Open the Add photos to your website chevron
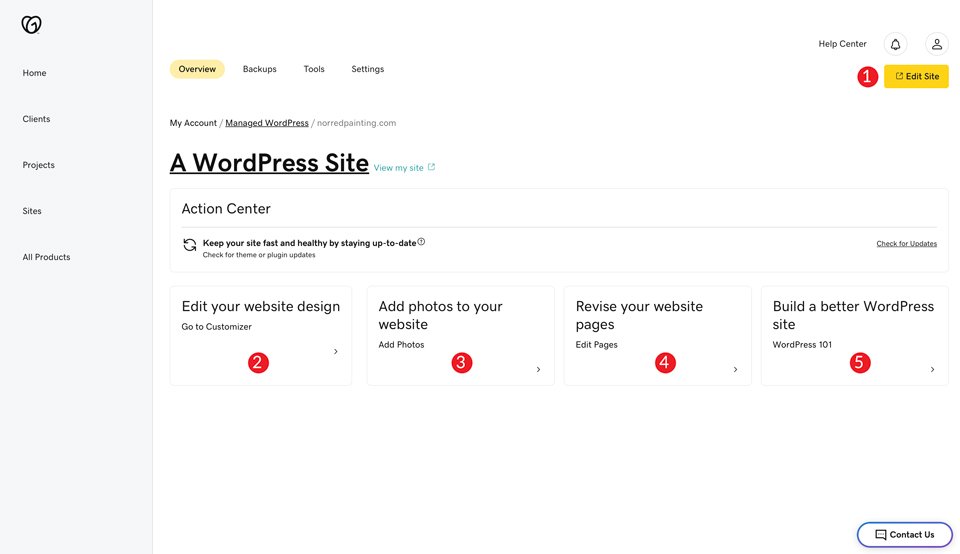 pyautogui.click(x=538, y=369)
